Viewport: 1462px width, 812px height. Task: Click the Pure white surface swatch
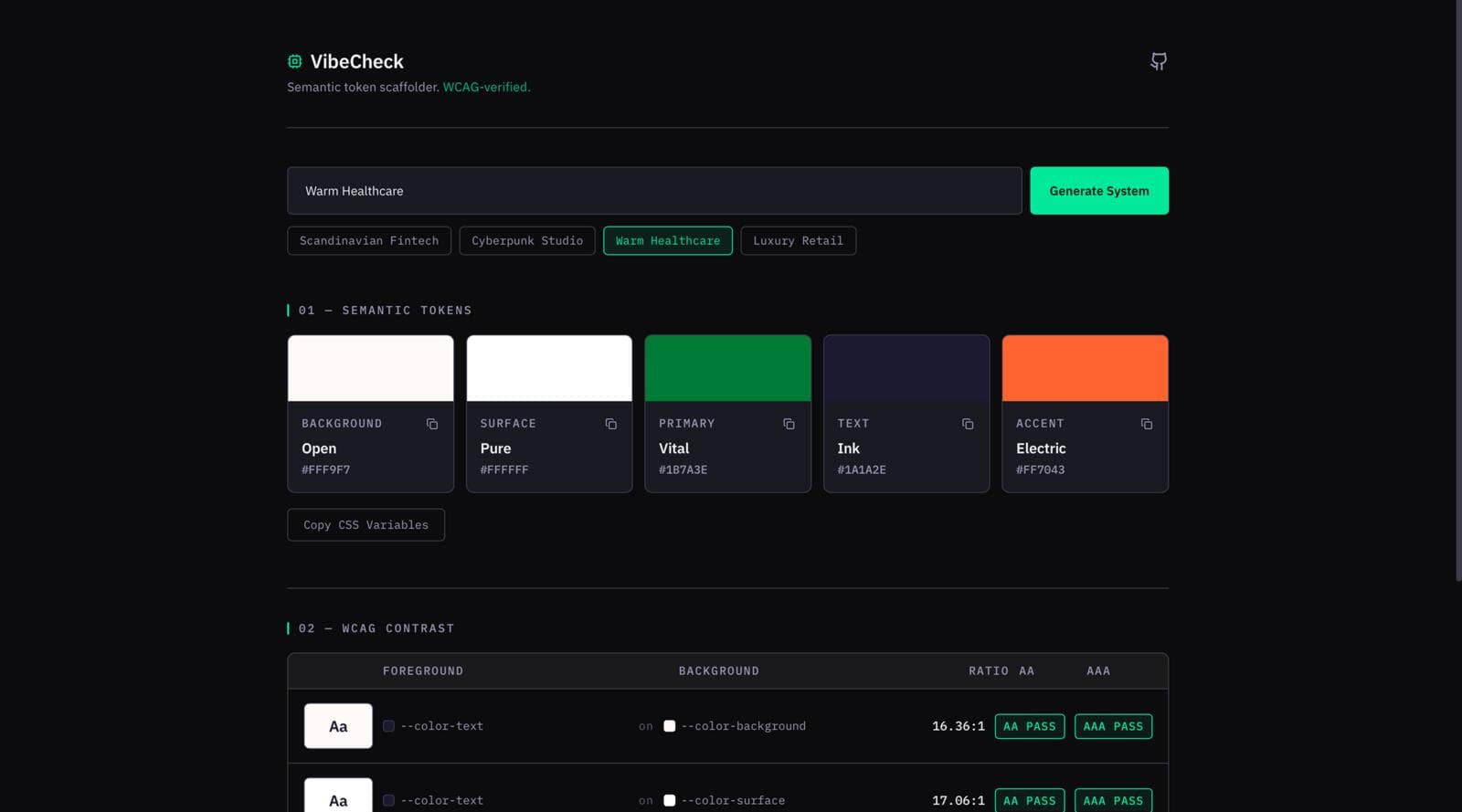[549, 368]
